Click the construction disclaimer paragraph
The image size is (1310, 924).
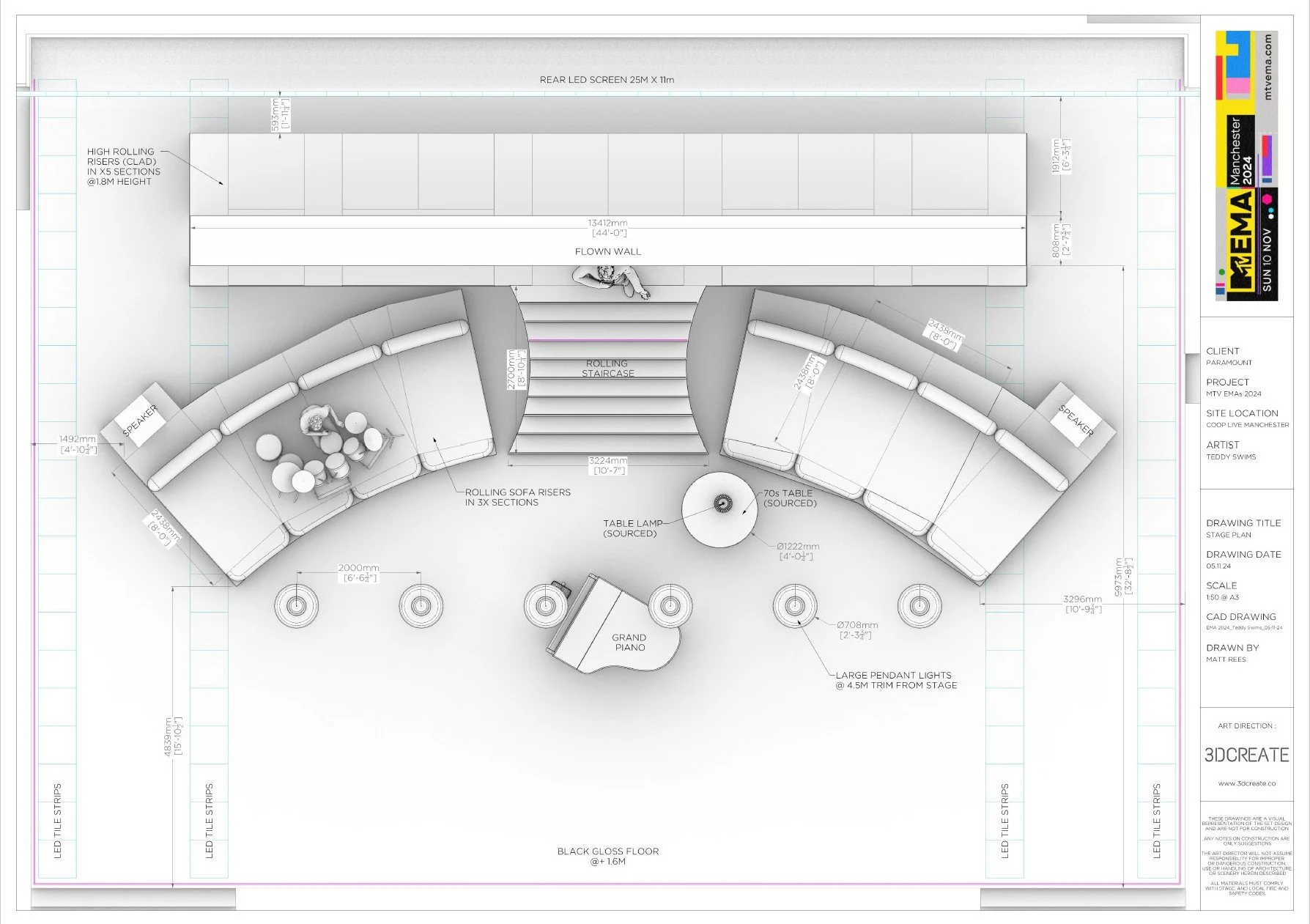tap(1247, 856)
